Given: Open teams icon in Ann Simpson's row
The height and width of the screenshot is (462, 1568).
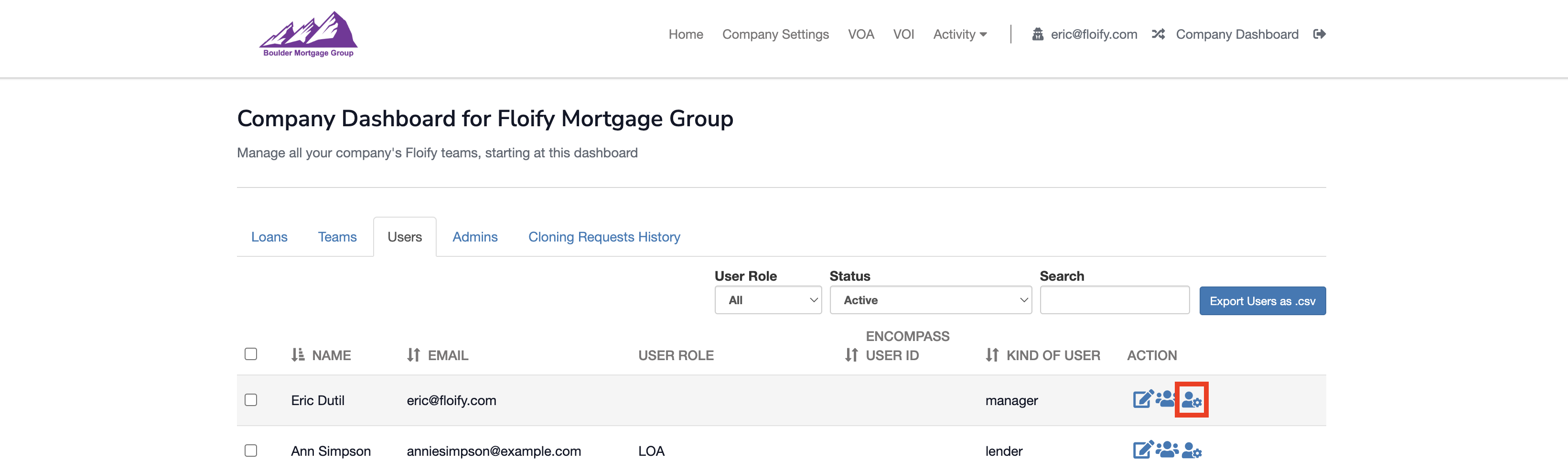Looking at the screenshot, I should point(1166,451).
